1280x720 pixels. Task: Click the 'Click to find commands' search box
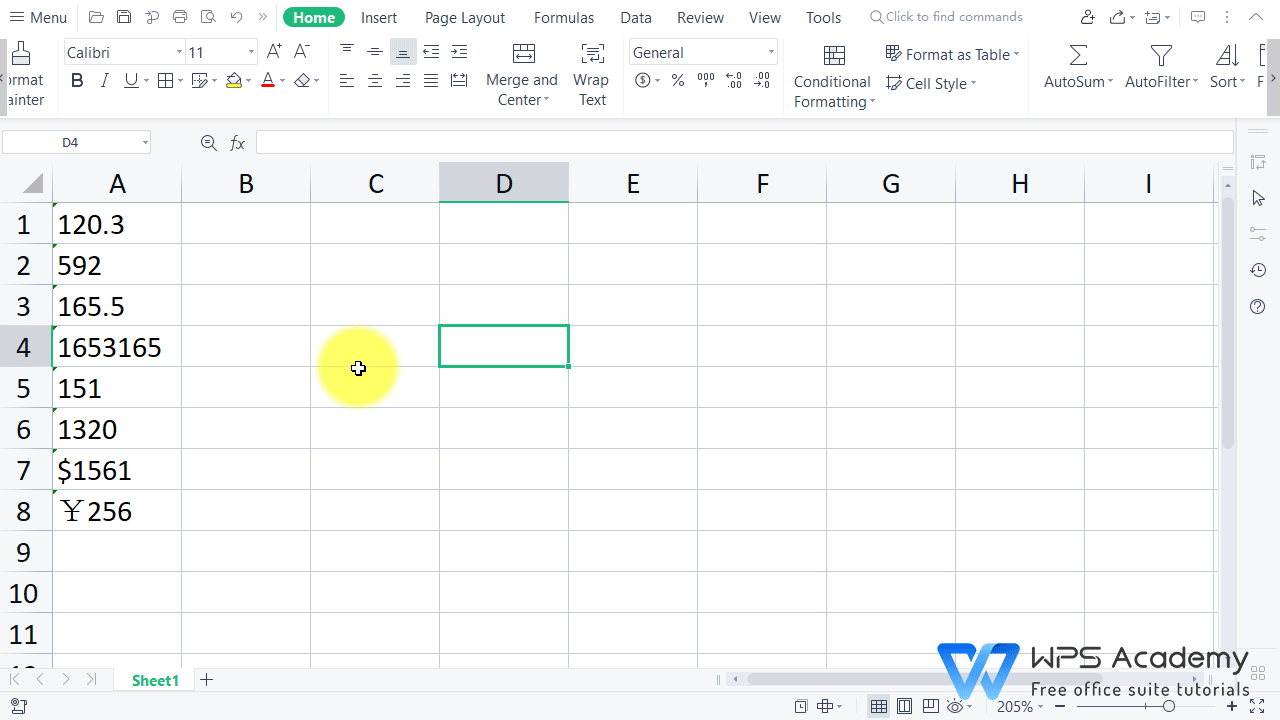click(x=946, y=17)
